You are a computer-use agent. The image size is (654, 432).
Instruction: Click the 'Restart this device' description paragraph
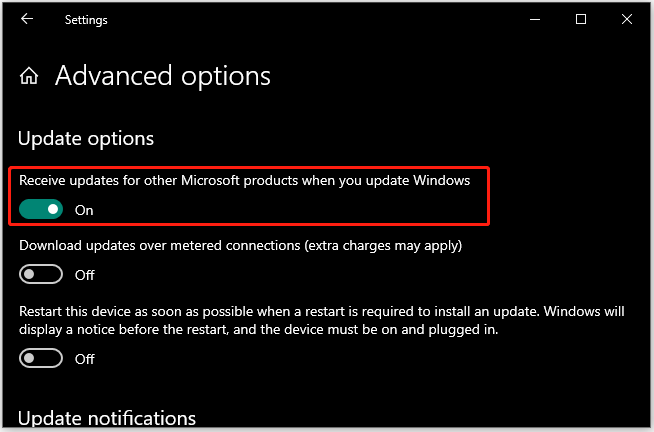322,320
